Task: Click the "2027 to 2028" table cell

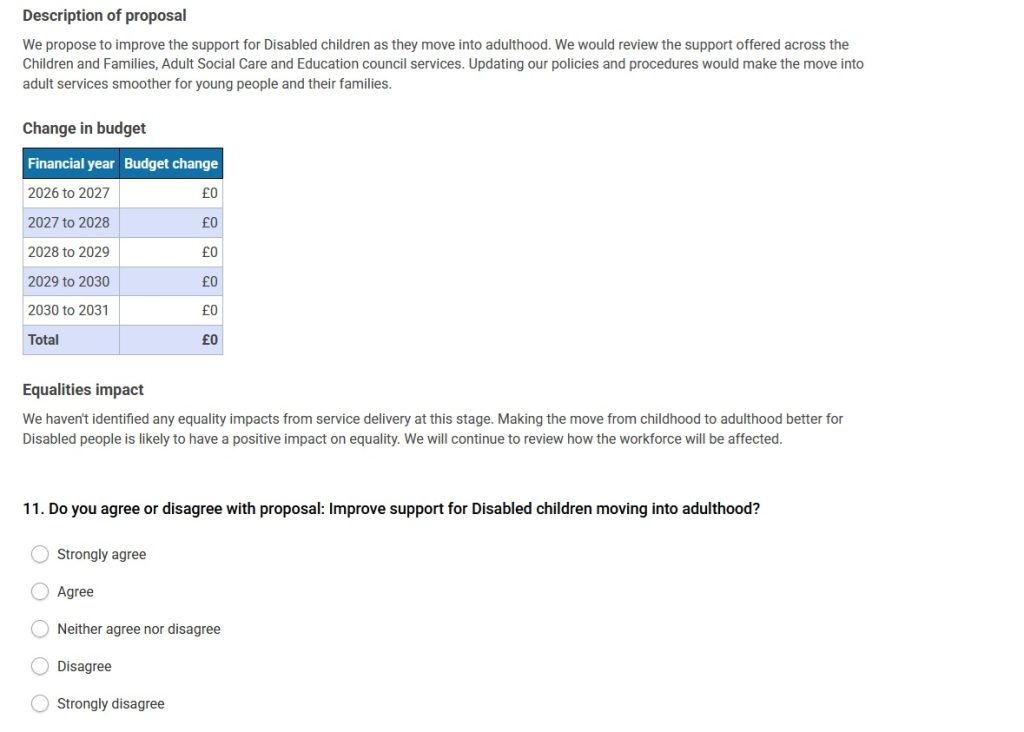Action: coord(69,222)
